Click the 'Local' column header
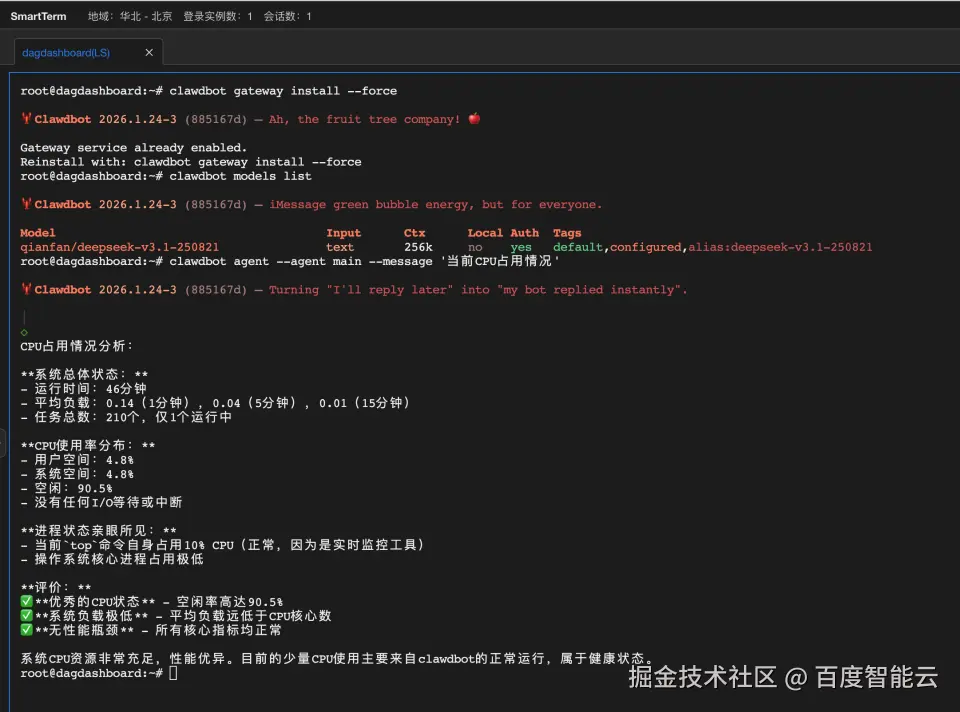 [485, 233]
